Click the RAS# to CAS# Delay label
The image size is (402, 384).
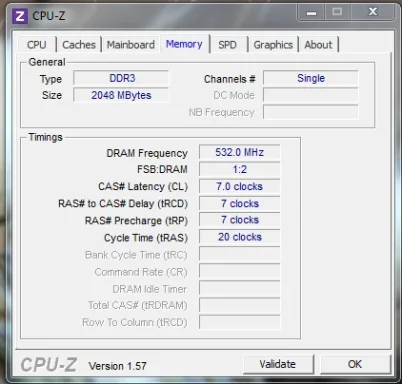(x=123, y=204)
